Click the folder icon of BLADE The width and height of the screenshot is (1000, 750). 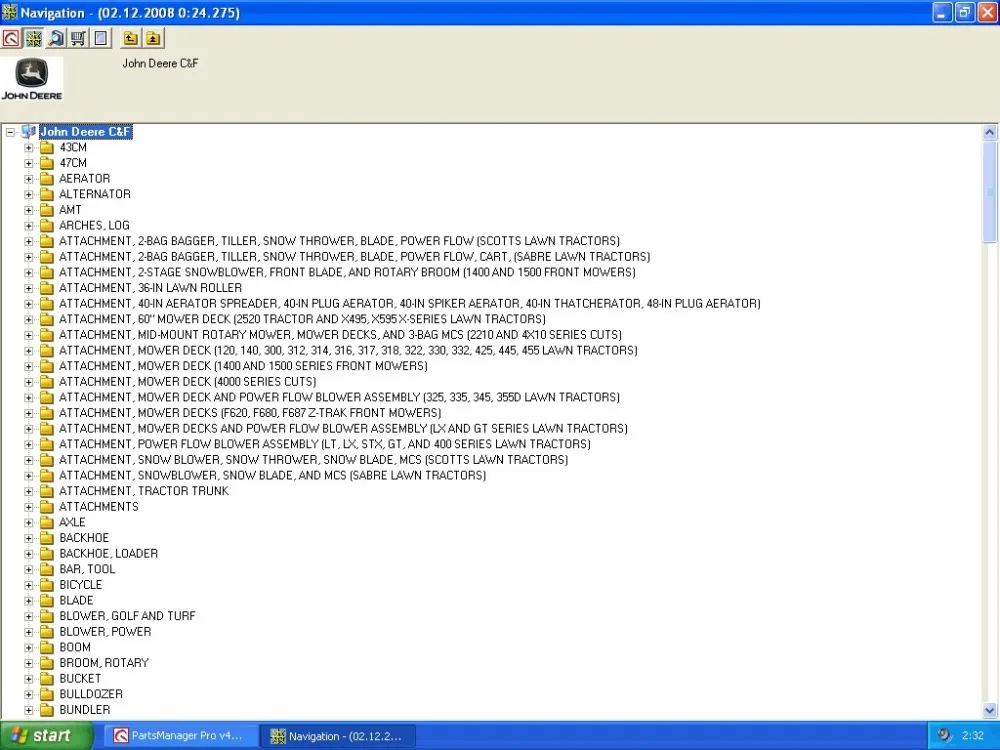click(x=47, y=600)
